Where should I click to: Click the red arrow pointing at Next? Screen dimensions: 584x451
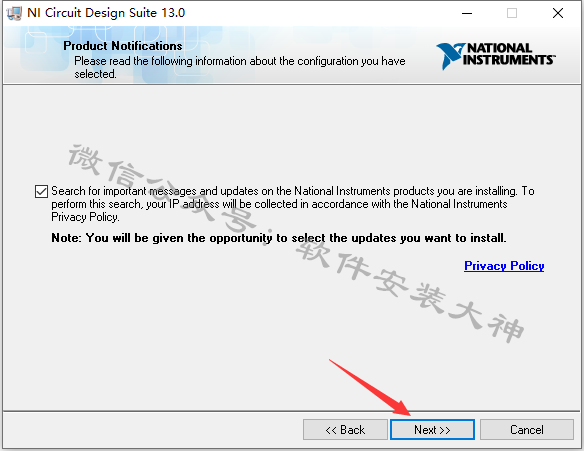point(370,387)
